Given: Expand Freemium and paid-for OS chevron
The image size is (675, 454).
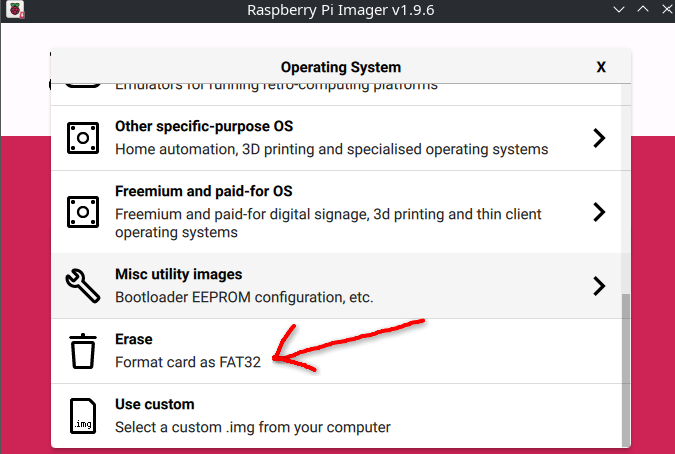Looking at the screenshot, I should pos(599,212).
